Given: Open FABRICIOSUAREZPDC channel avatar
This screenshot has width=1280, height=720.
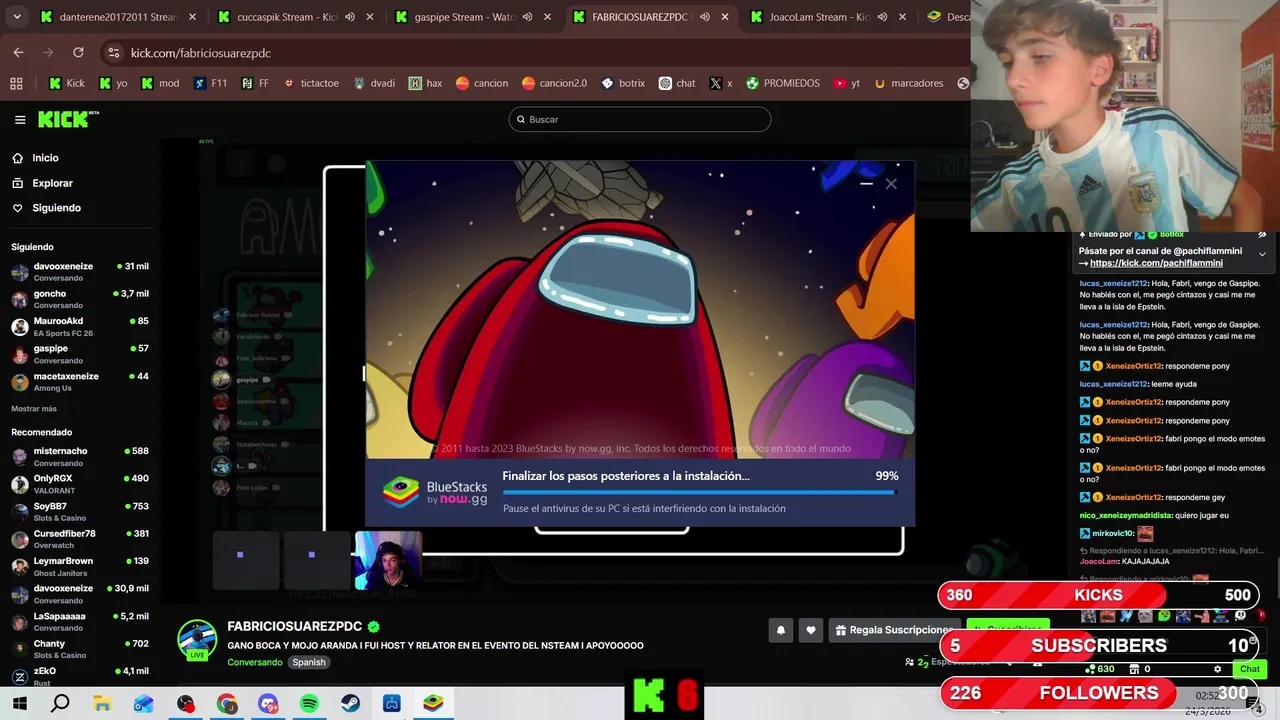Looking at the screenshot, I should pos(197,638).
